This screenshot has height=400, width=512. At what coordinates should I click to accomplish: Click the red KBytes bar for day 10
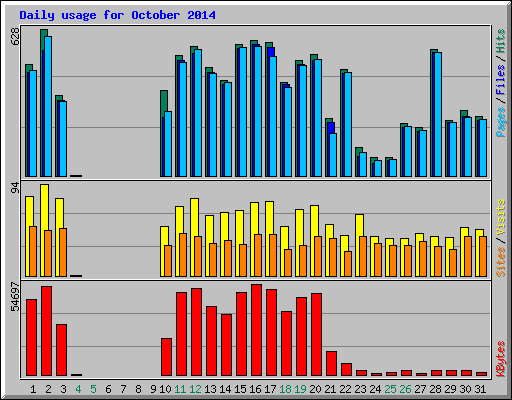166,357
